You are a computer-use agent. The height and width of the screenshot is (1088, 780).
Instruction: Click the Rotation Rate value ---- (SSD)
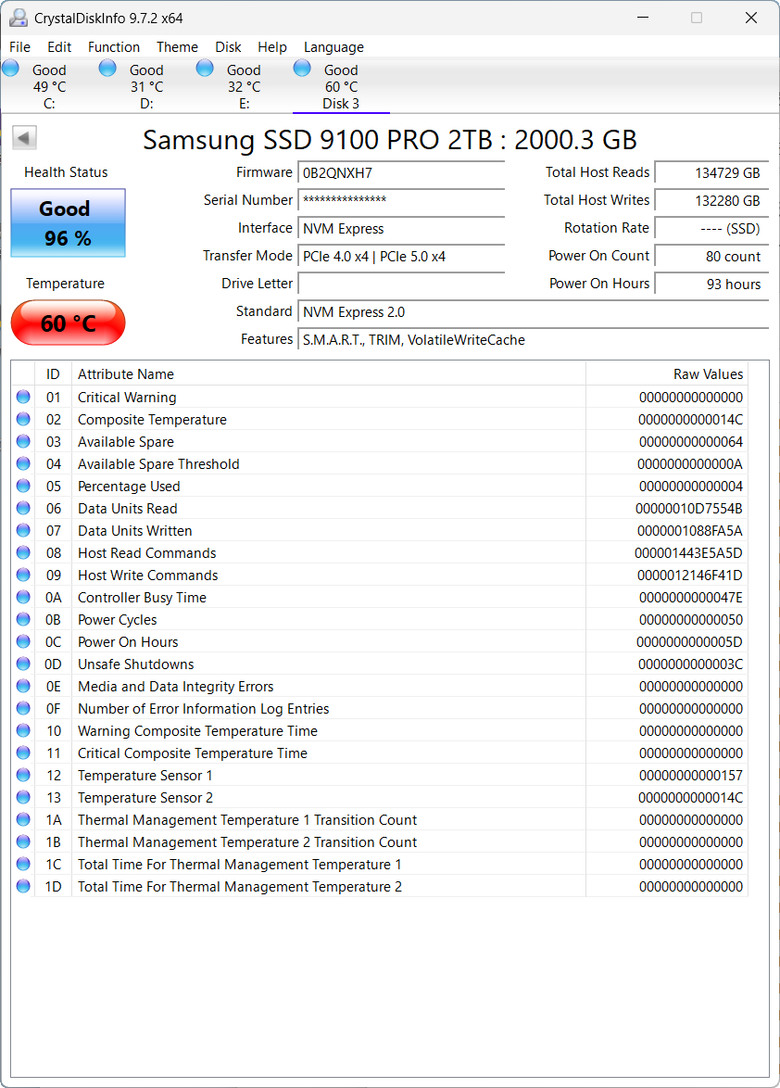click(x=712, y=228)
